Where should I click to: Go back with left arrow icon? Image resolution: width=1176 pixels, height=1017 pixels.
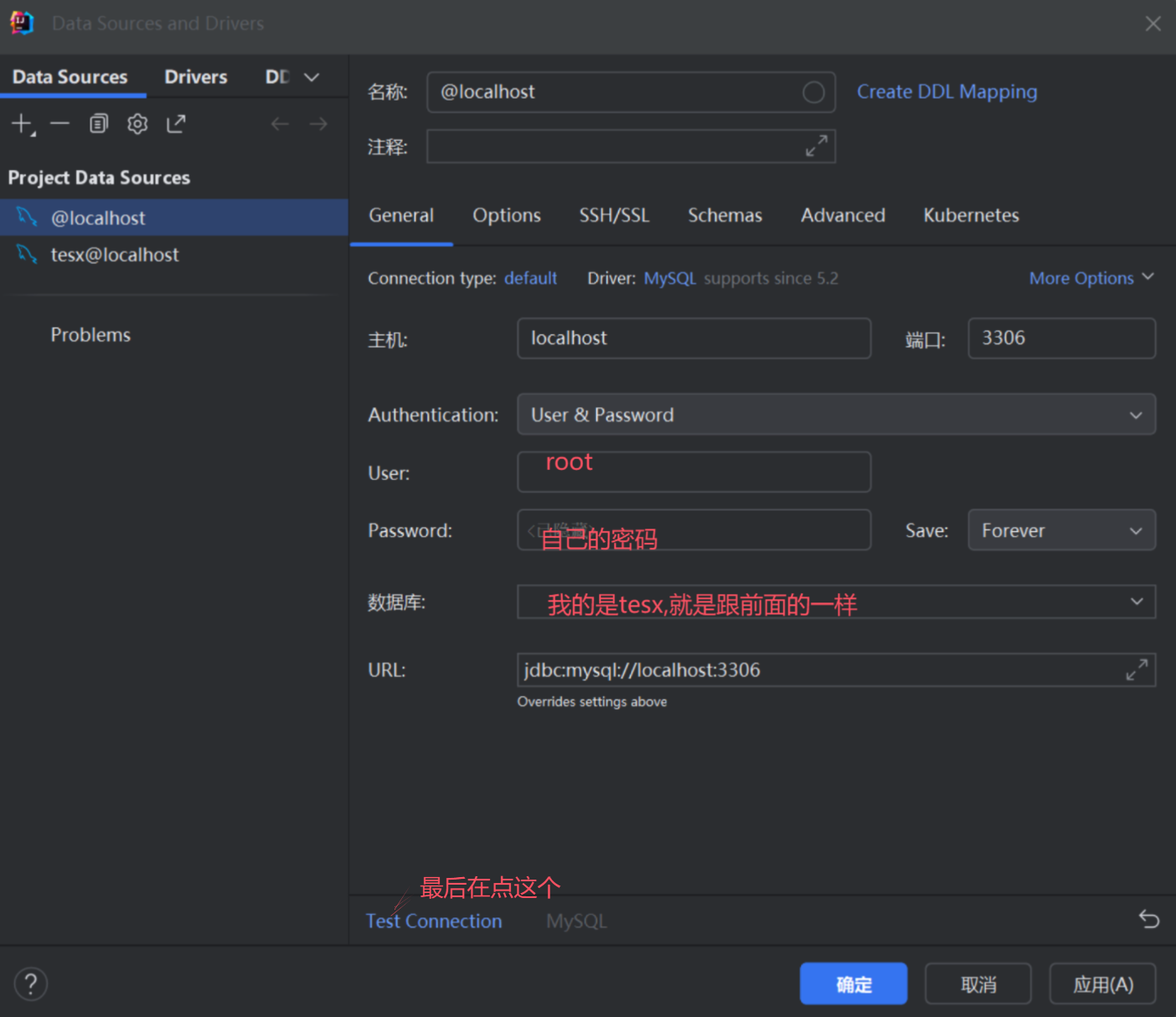[280, 124]
